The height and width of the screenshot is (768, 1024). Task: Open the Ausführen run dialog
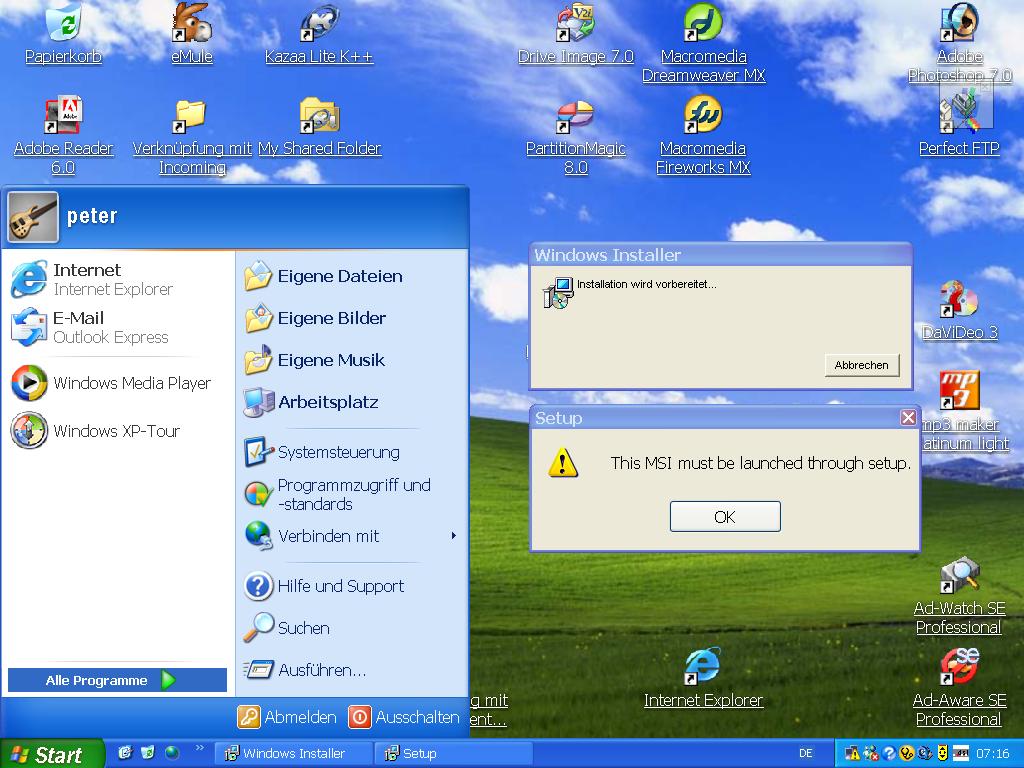point(351,669)
